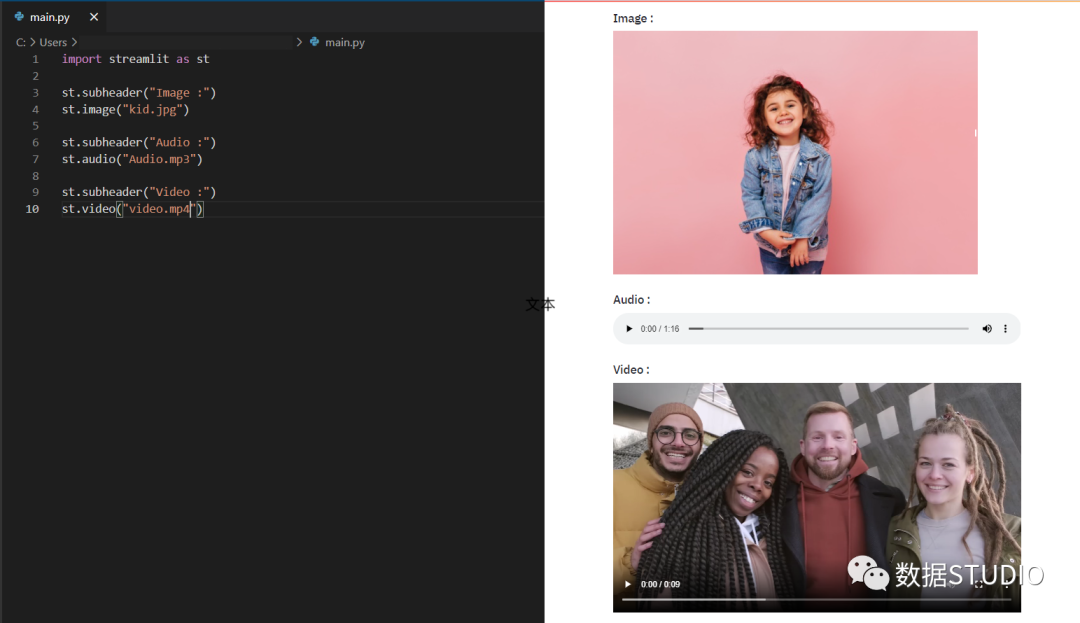The image size is (1080, 623).
Task: Click the expand icon on the kid.jpg image
Action: tap(965, 43)
